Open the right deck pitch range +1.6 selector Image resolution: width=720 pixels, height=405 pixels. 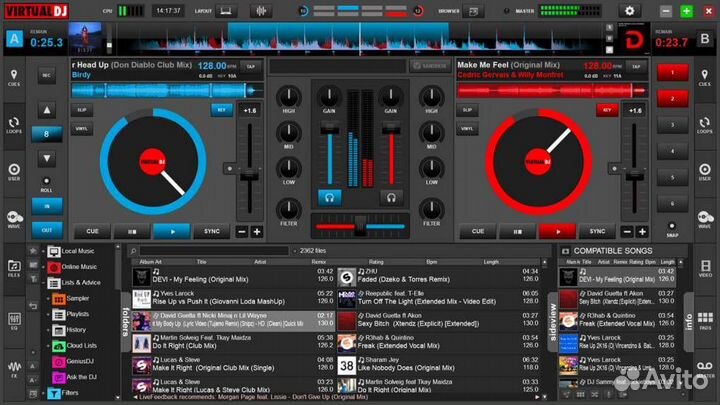(x=635, y=111)
